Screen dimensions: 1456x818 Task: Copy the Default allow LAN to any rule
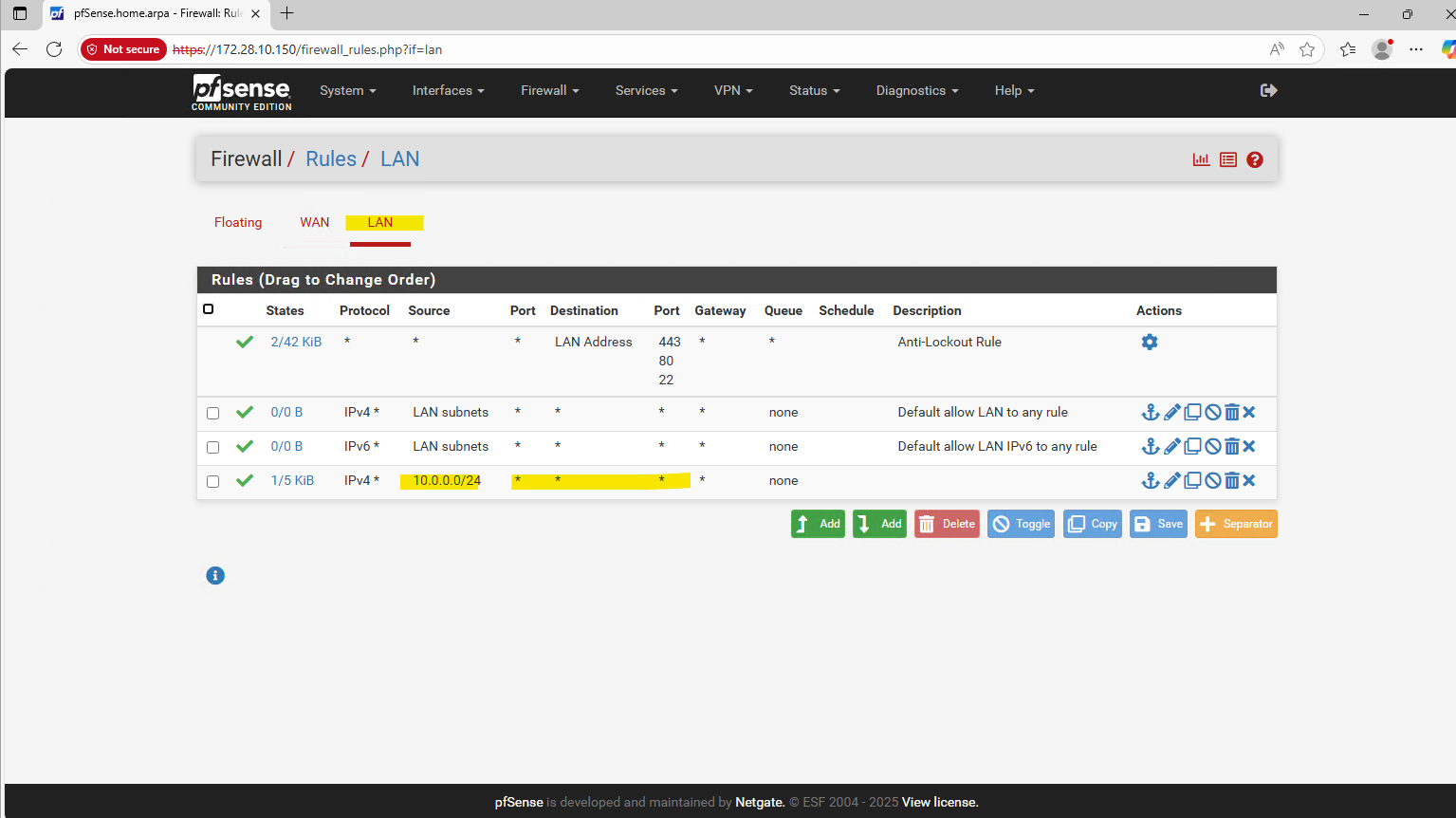click(x=1192, y=413)
